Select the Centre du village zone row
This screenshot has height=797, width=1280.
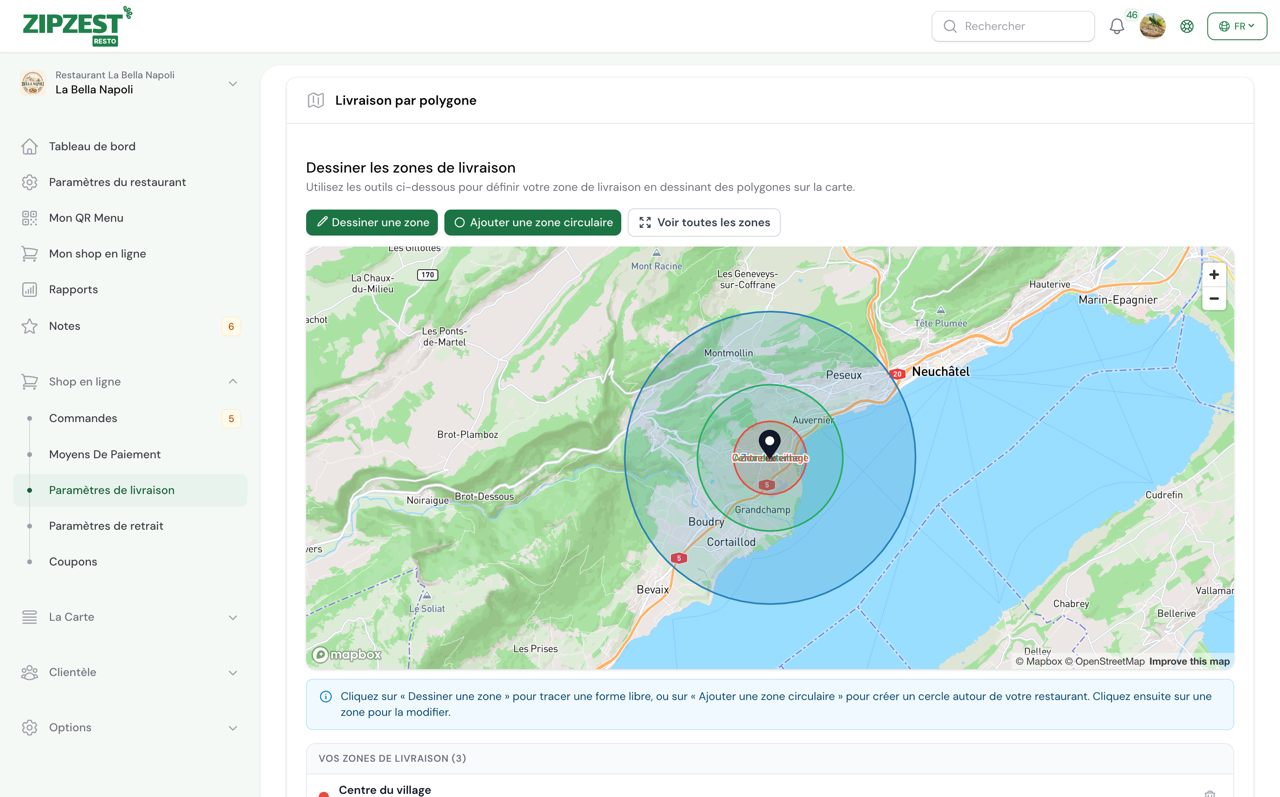[769, 788]
